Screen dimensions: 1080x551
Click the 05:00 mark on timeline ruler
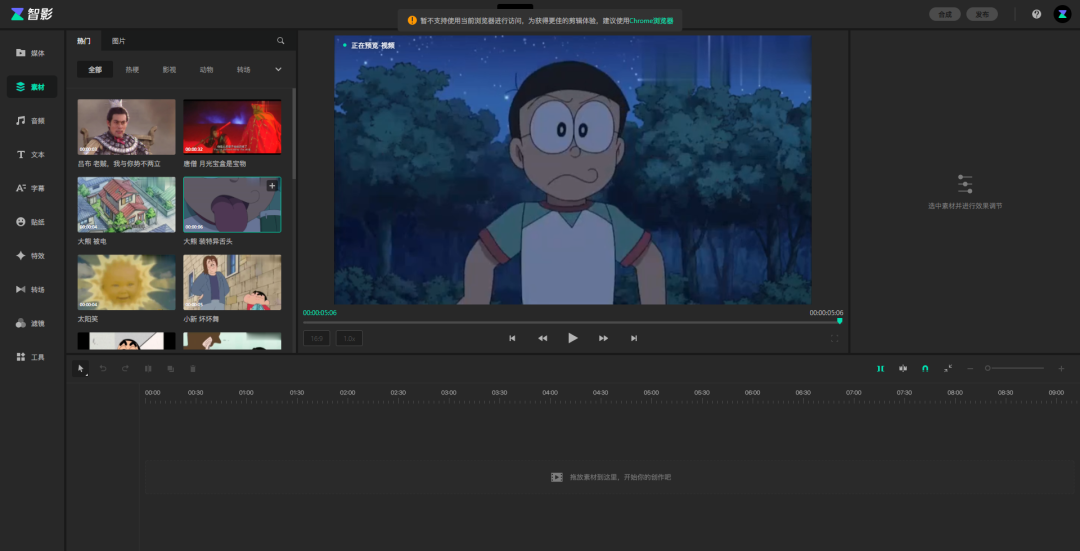click(651, 393)
